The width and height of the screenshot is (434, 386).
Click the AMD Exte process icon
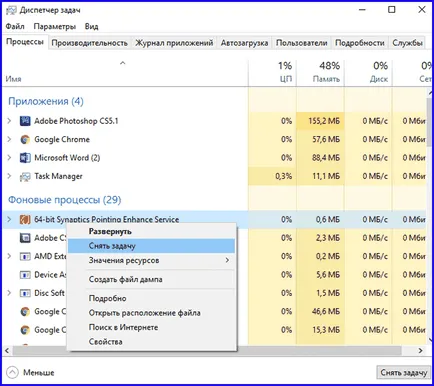coord(25,256)
